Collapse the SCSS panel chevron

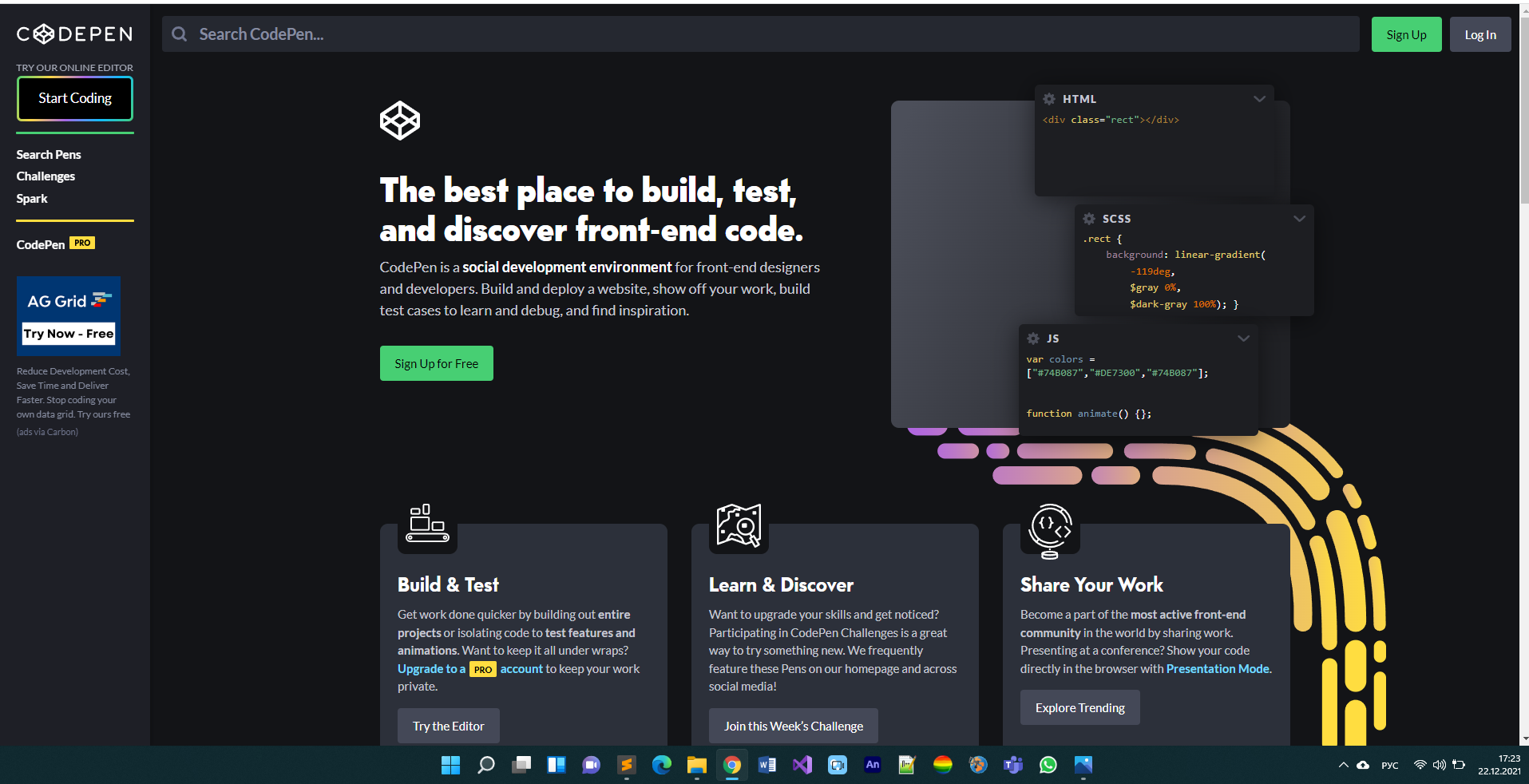[x=1299, y=219]
